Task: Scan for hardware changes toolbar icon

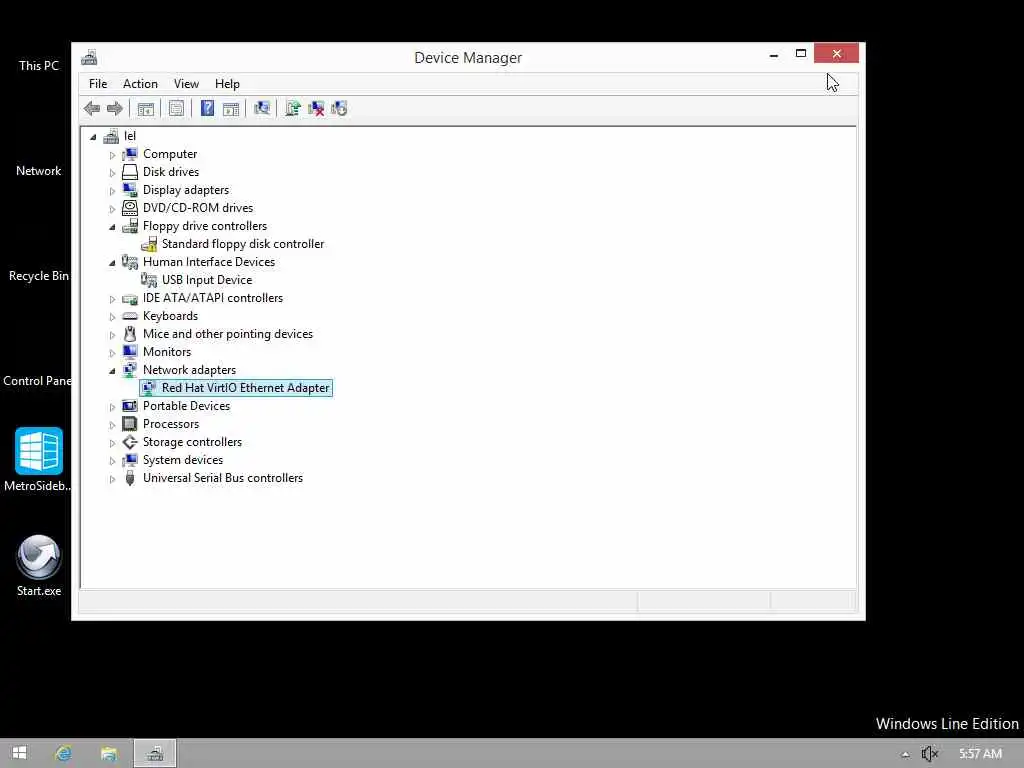Action: [x=262, y=108]
